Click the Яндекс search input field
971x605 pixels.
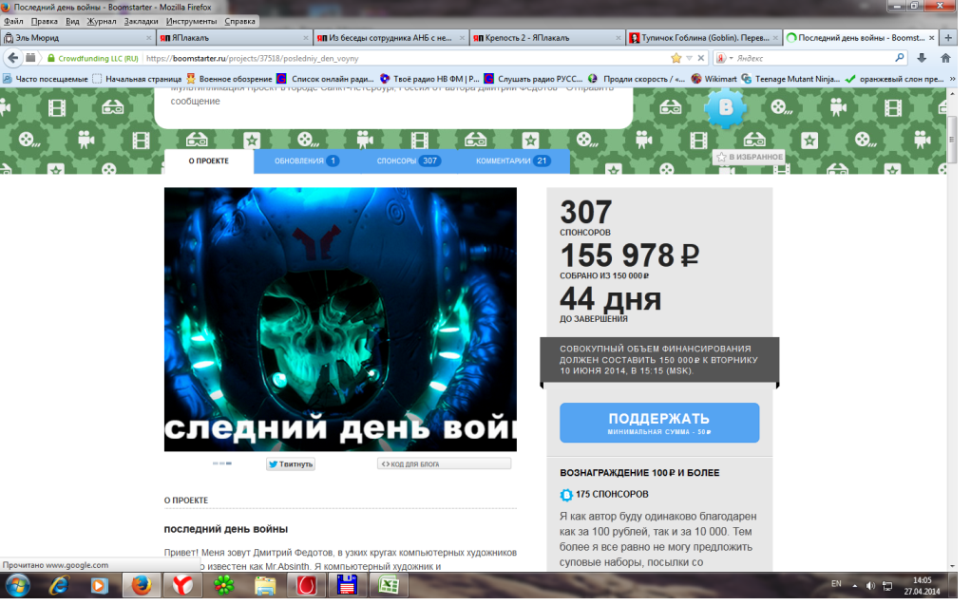(x=813, y=58)
